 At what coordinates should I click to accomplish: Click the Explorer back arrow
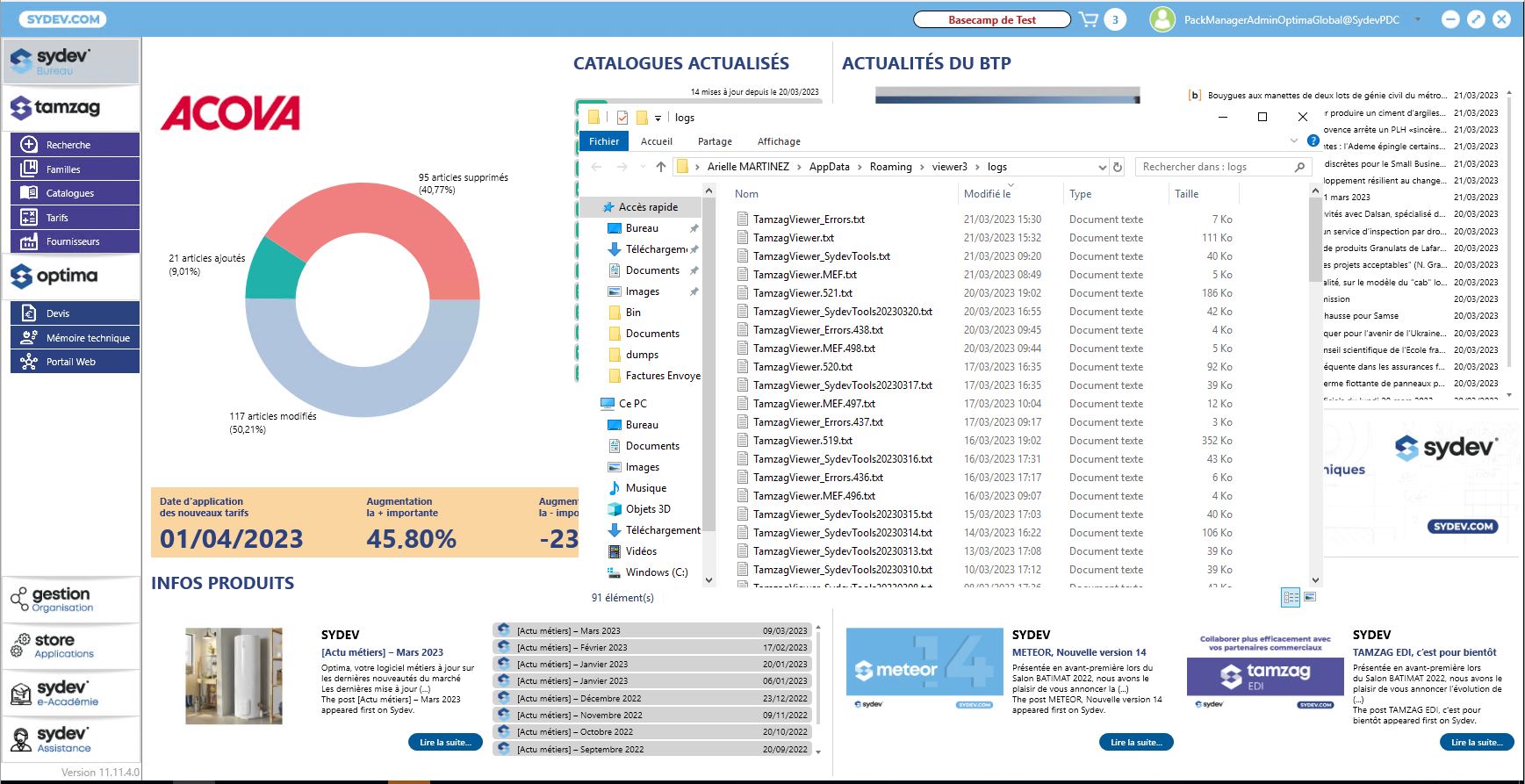(597, 167)
